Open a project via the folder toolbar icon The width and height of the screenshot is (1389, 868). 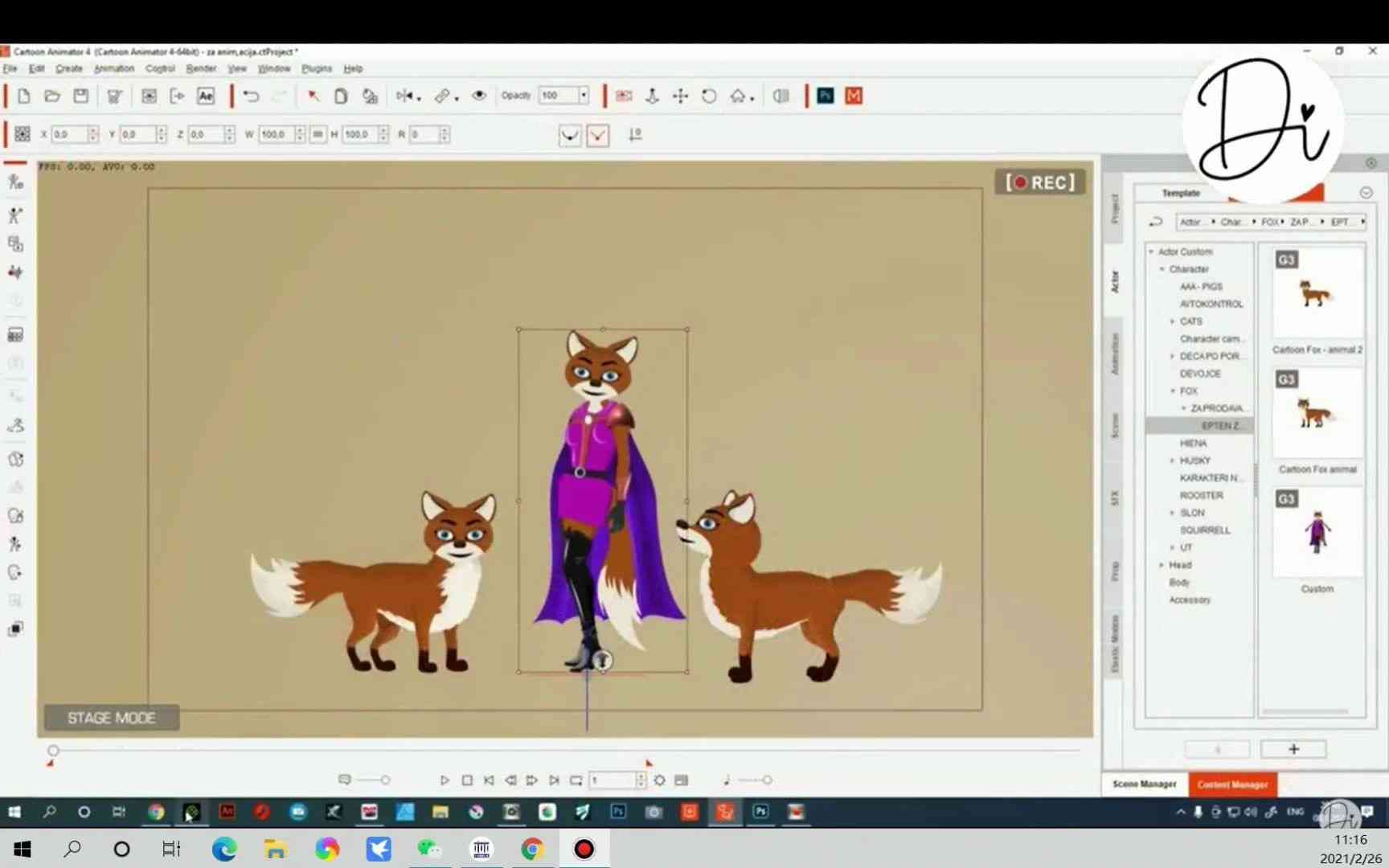(x=52, y=96)
